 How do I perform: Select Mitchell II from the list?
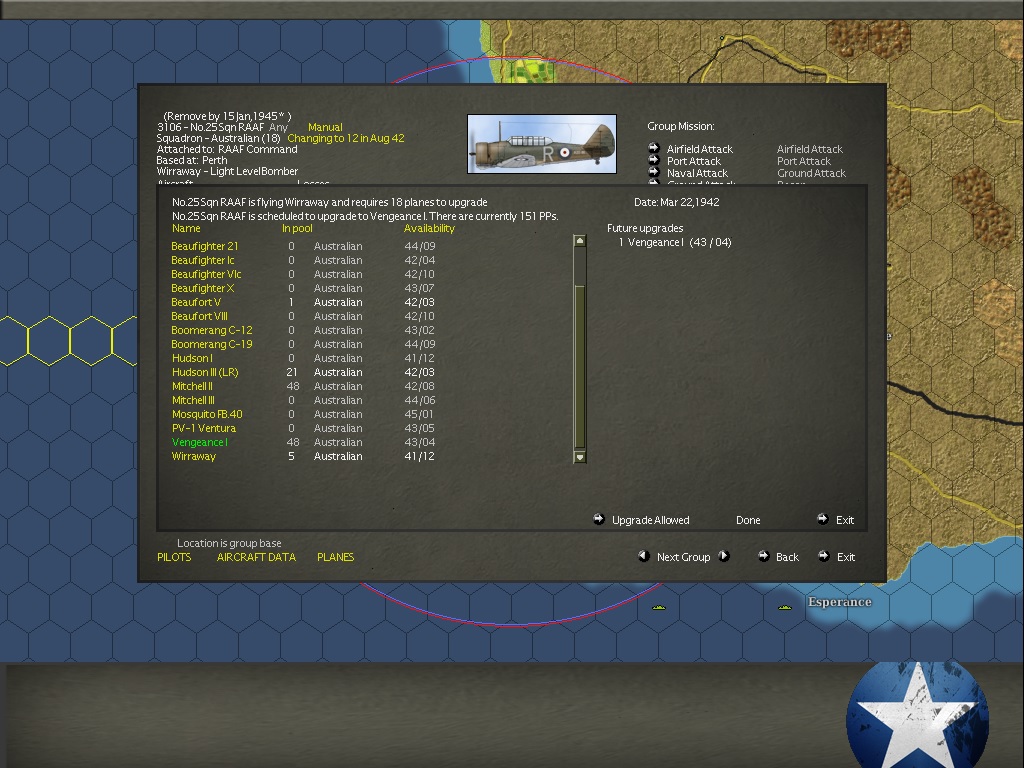192,387
